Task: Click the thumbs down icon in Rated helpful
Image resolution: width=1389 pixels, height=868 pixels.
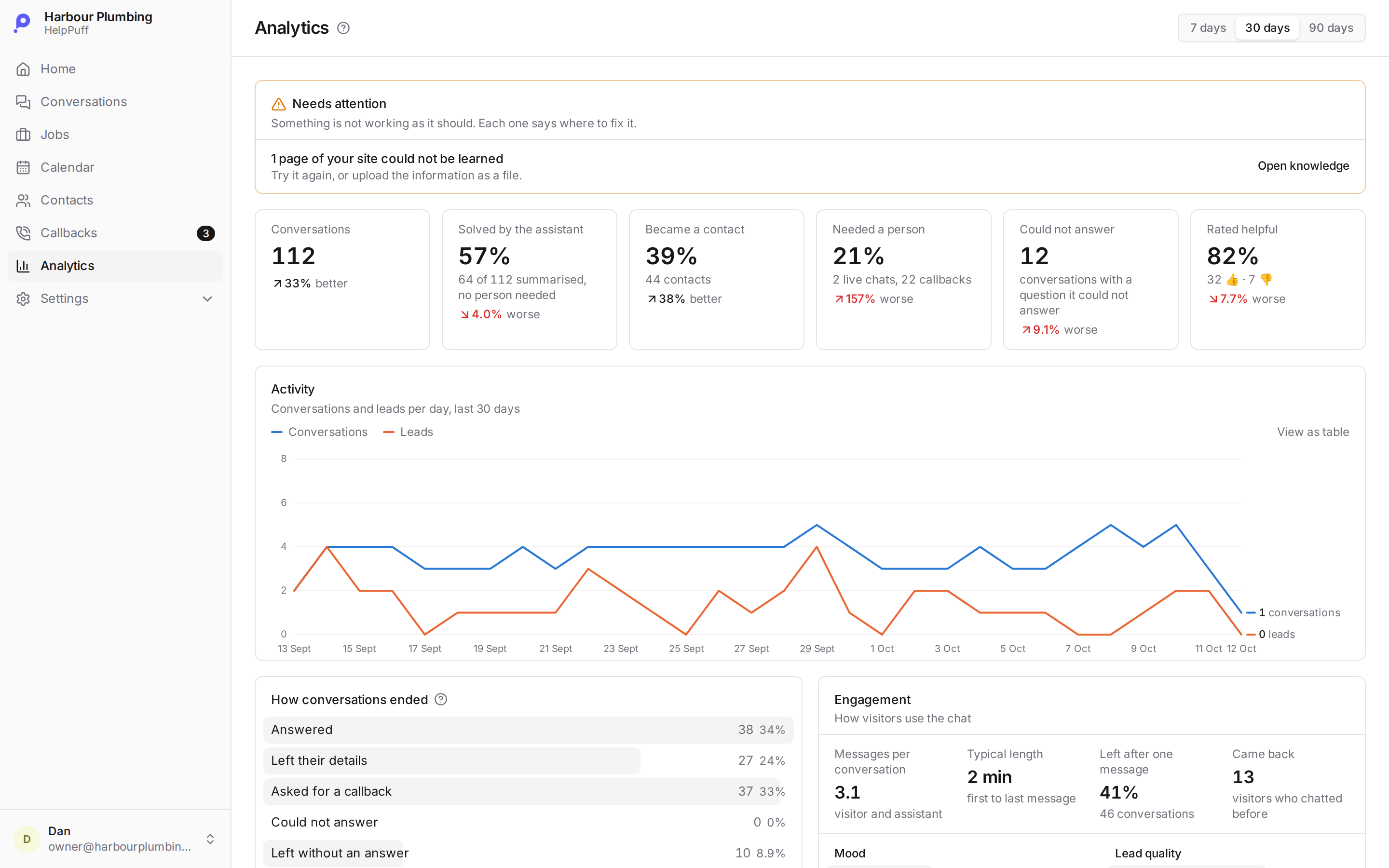Action: [x=1266, y=280]
